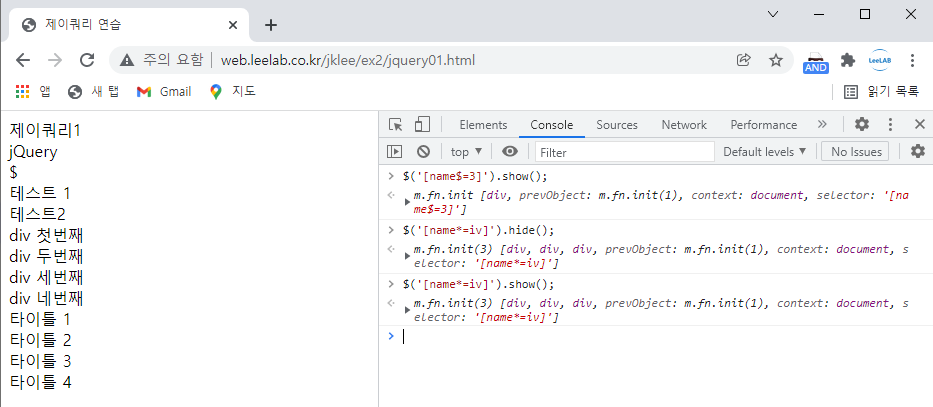This screenshot has width=933, height=407.
Task: Clear console with the ban icon
Action: (423, 152)
